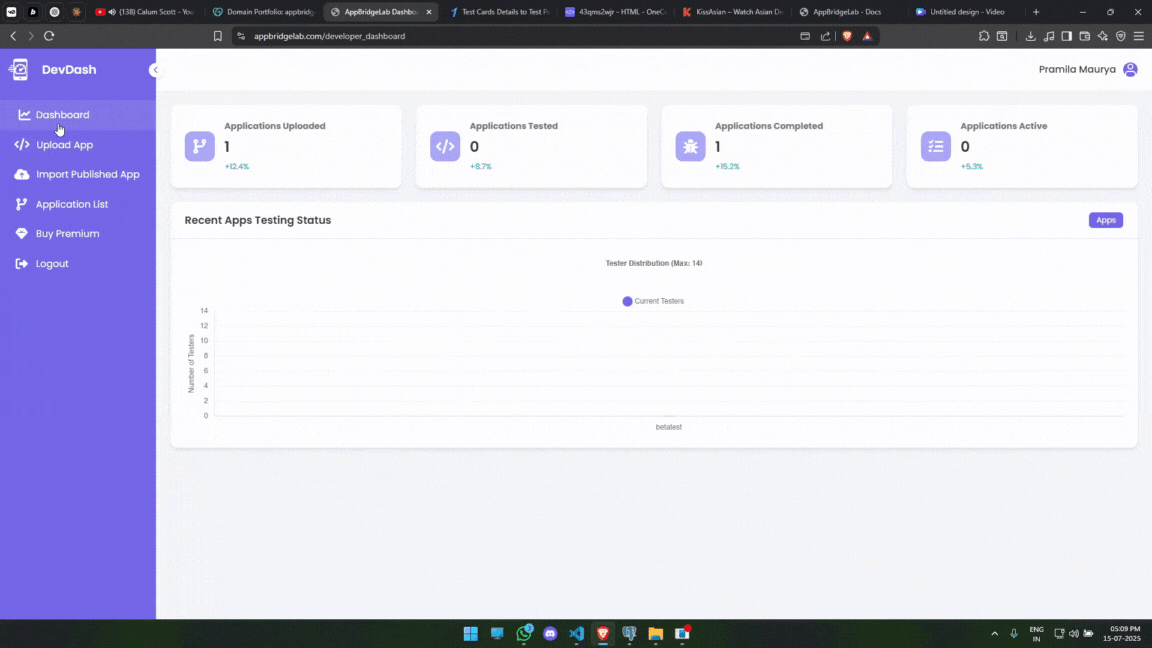Open the Brave wallet icon
Image resolution: width=1152 pixels, height=648 pixels.
click(x=1084, y=36)
